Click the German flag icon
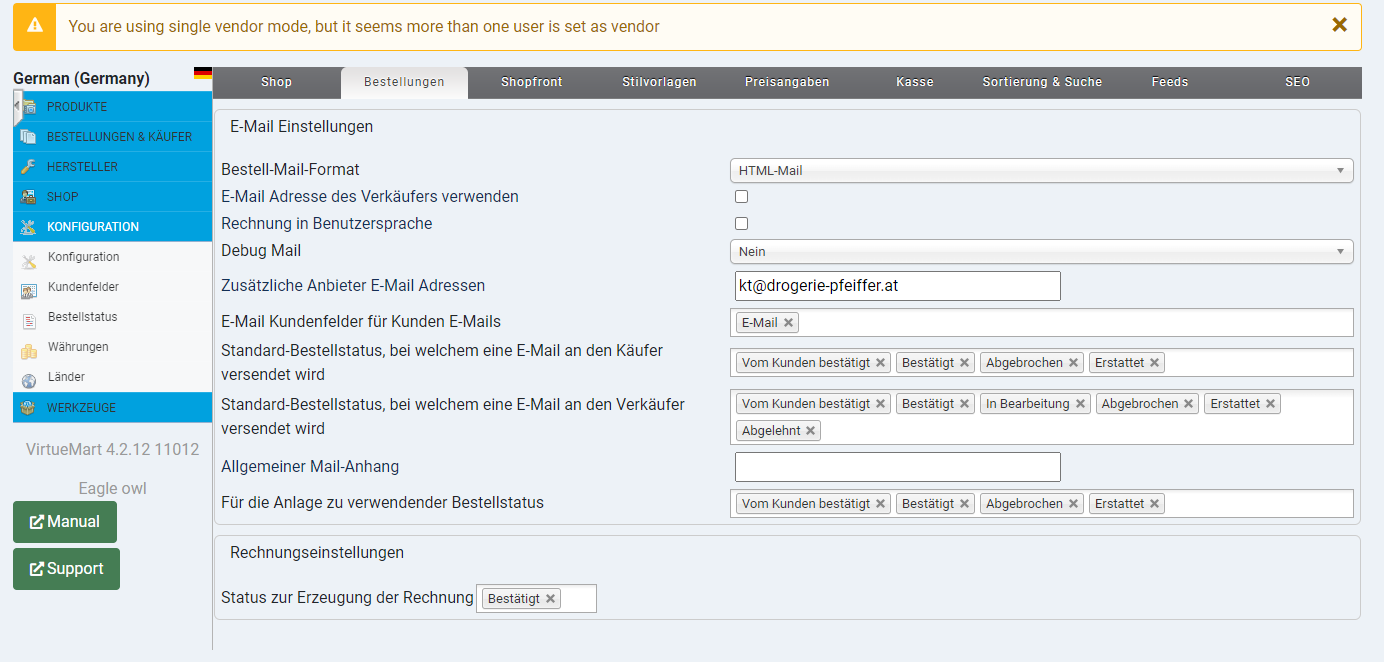The height and width of the screenshot is (662, 1384). (x=203, y=73)
